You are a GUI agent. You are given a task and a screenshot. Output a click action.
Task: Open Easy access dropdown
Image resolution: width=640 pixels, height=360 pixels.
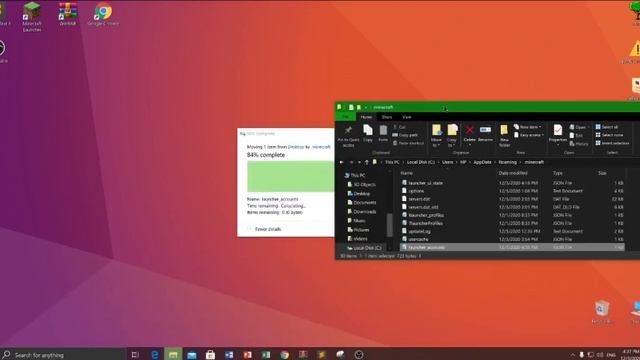tap(529, 135)
